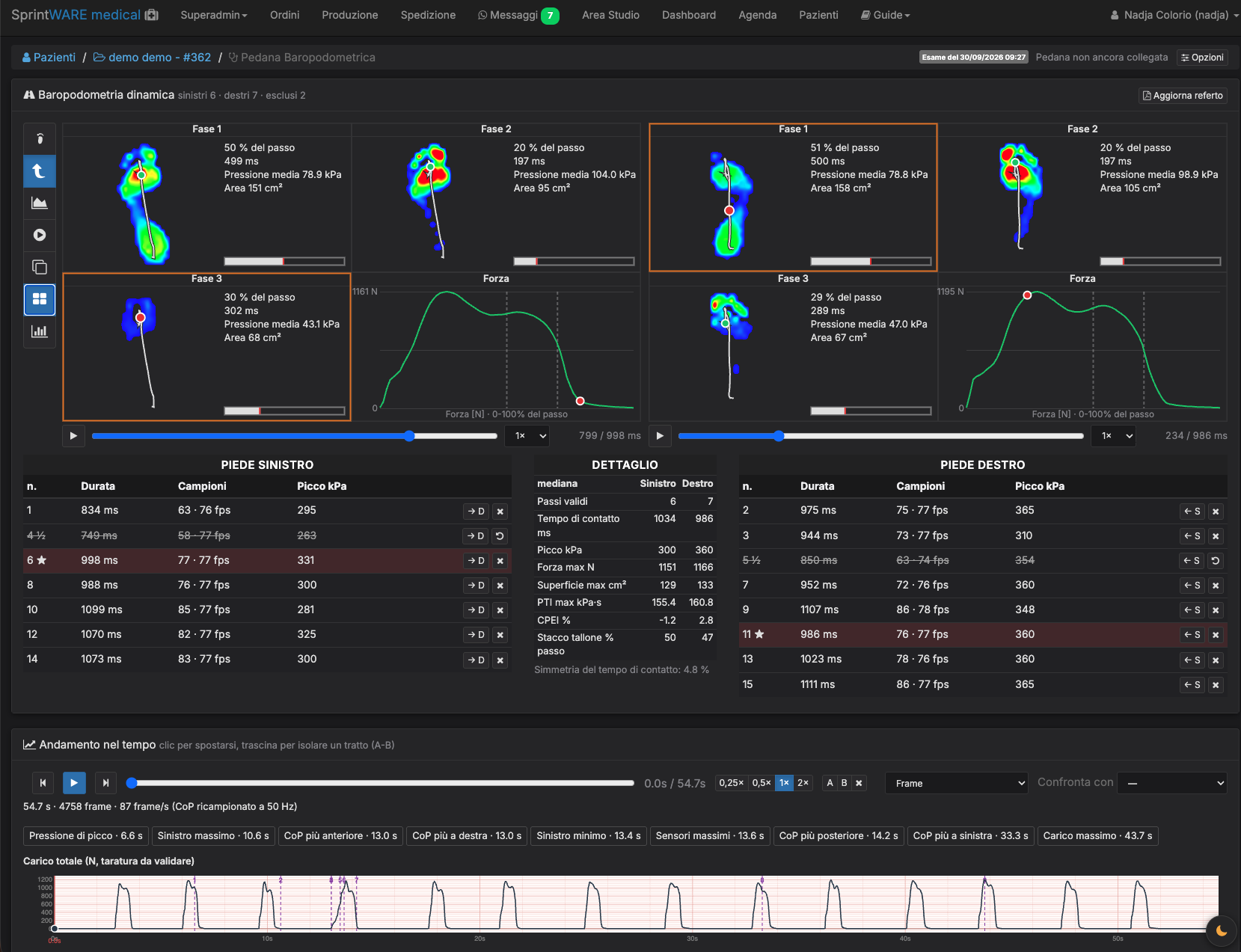Step forward one frame in timeline

(105, 783)
